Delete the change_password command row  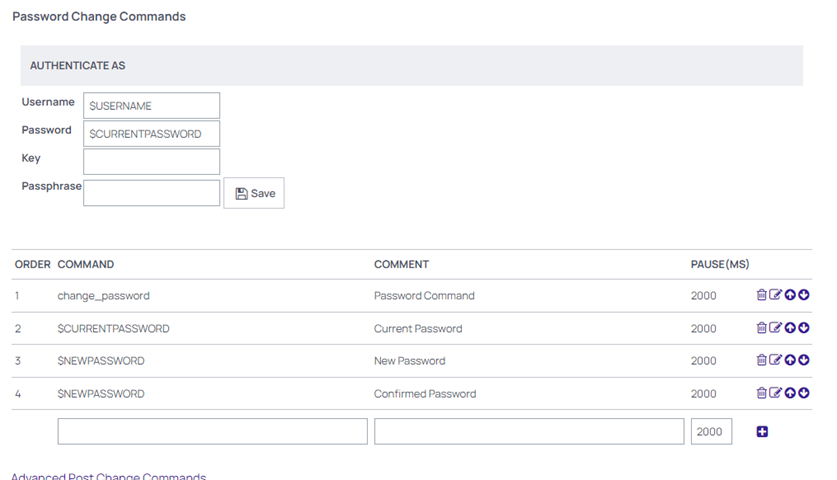762,295
